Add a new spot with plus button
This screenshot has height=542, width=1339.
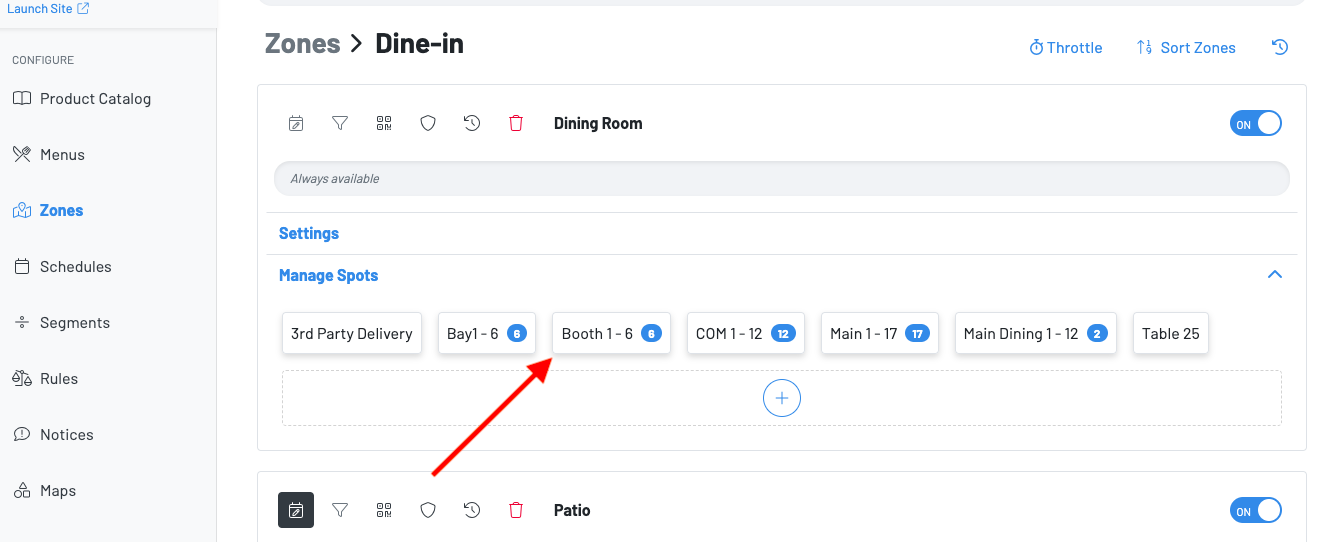tap(782, 398)
